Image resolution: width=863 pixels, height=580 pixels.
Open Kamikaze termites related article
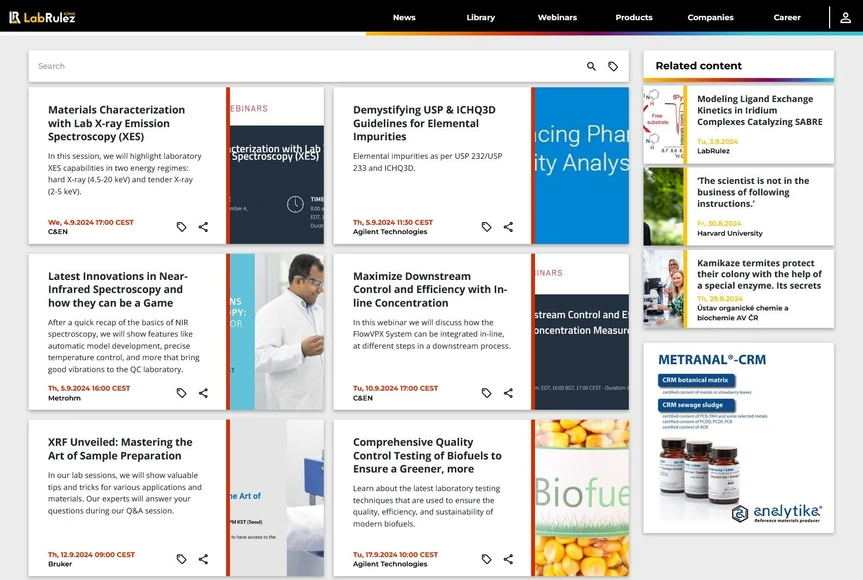[759, 274]
